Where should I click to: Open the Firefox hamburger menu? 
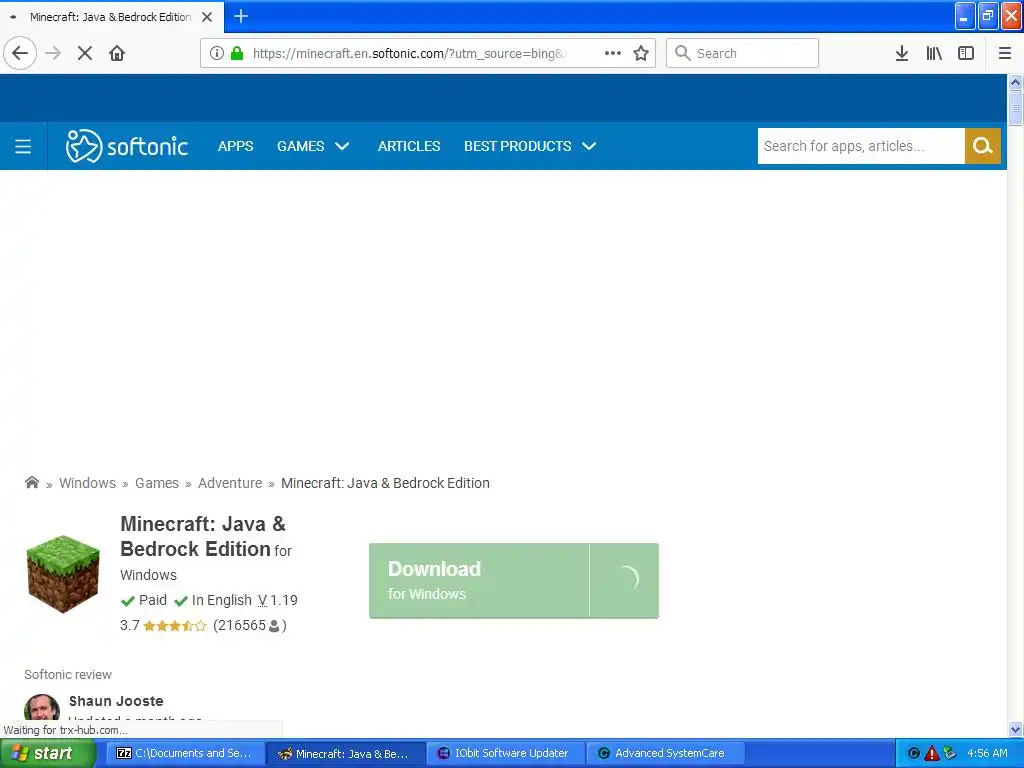[1005, 54]
